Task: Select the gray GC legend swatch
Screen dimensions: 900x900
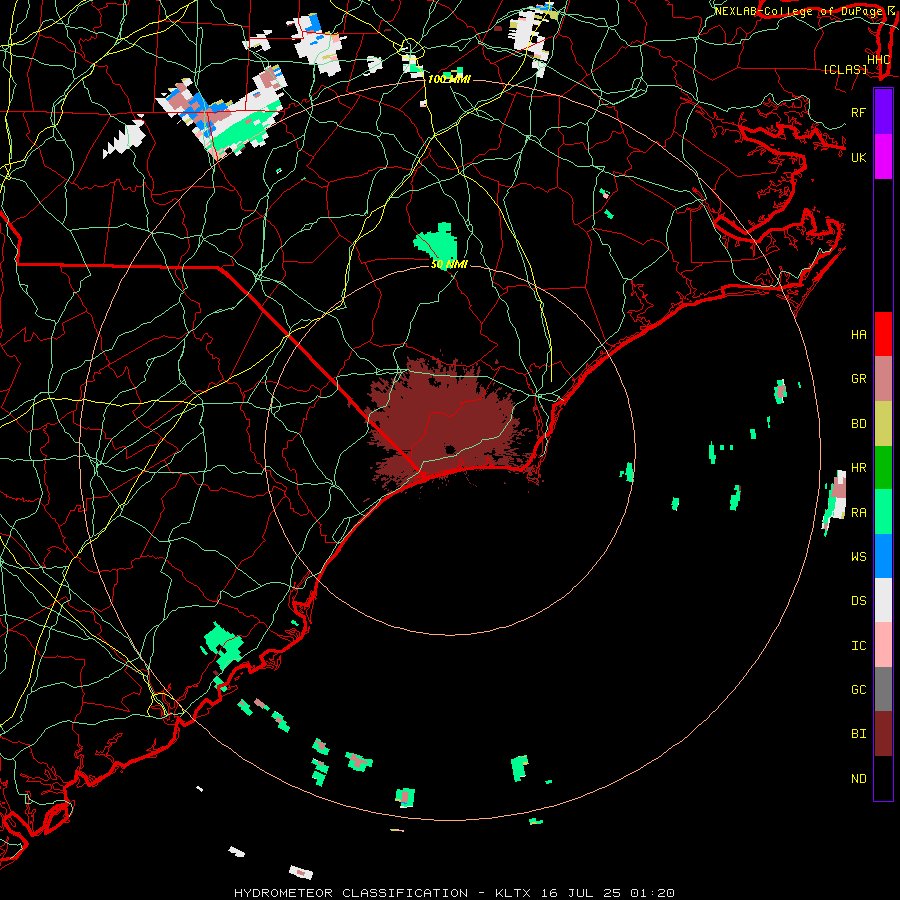Action: [x=883, y=689]
